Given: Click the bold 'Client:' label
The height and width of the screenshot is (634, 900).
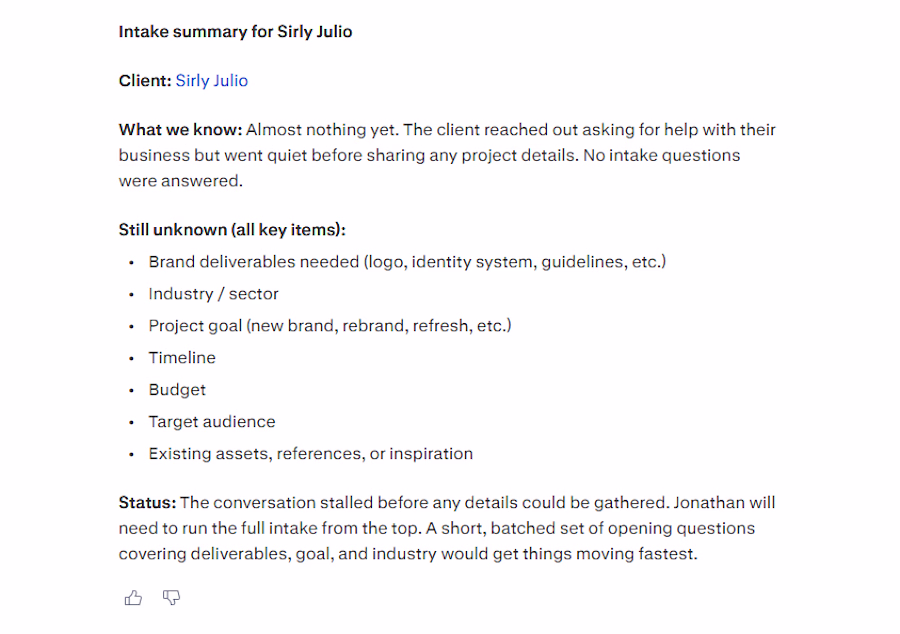Looking at the screenshot, I should click(145, 80).
